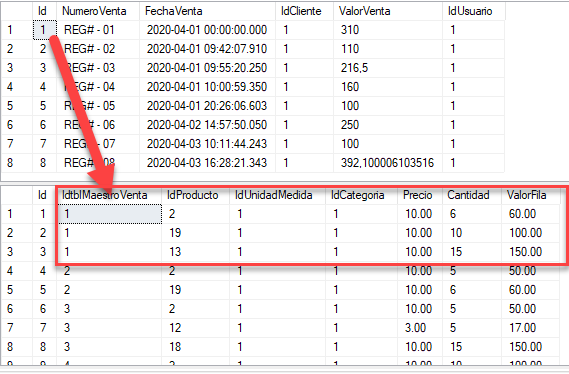Click the Id column header in the upper grid
The image size is (569, 374).
point(45,11)
